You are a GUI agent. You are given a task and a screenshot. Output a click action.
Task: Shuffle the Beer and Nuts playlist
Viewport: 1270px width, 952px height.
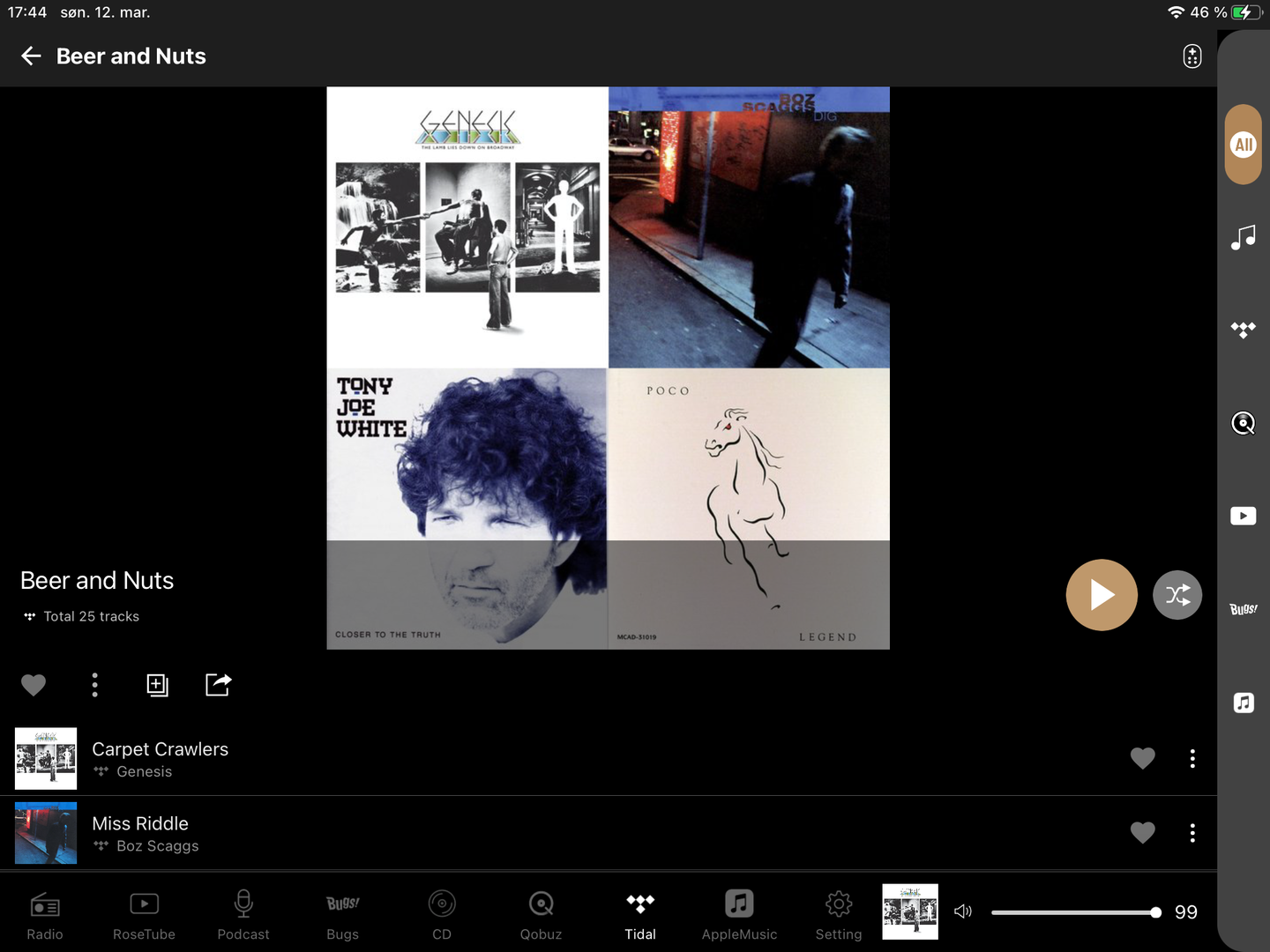(x=1177, y=595)
